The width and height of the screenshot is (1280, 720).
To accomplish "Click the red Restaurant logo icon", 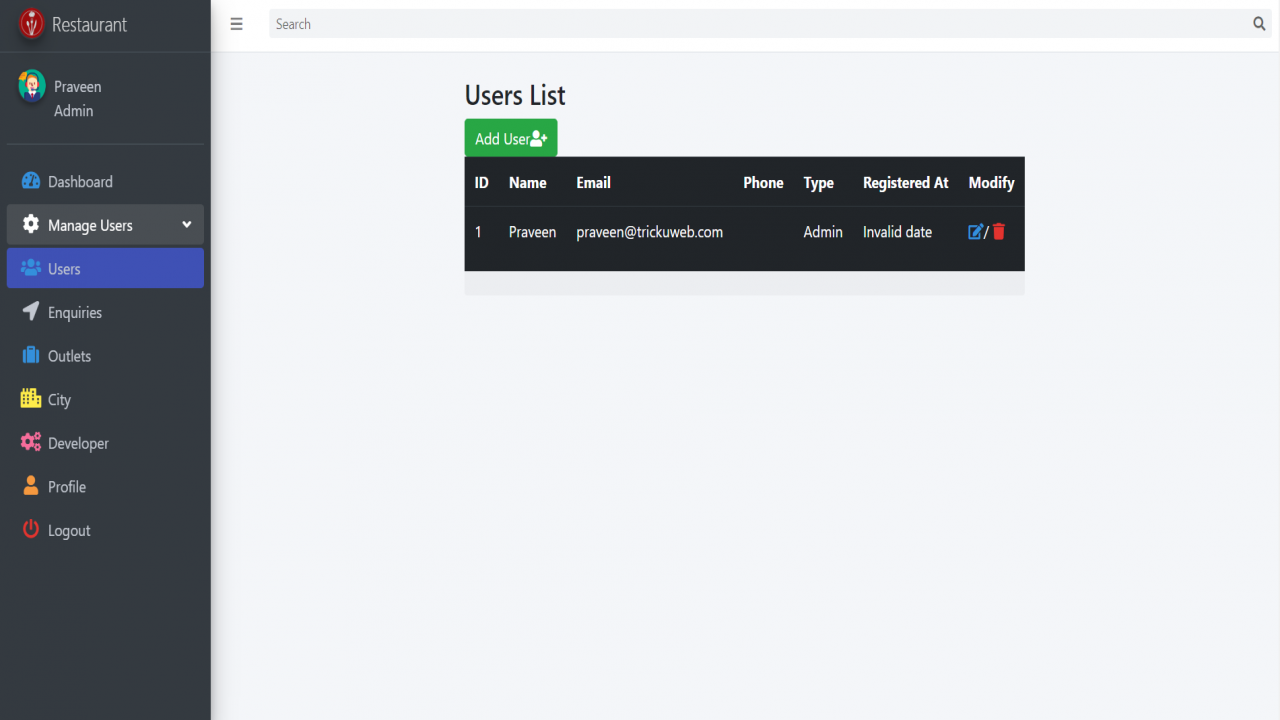I will point(32,23).
